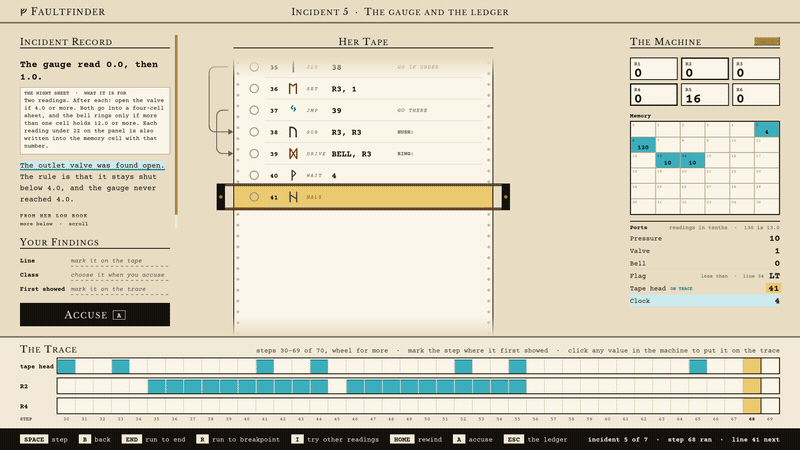This screenshot has height=450, width=800.
Task: Mark current step 68 on tape head trace
Action: coord(752,366)
